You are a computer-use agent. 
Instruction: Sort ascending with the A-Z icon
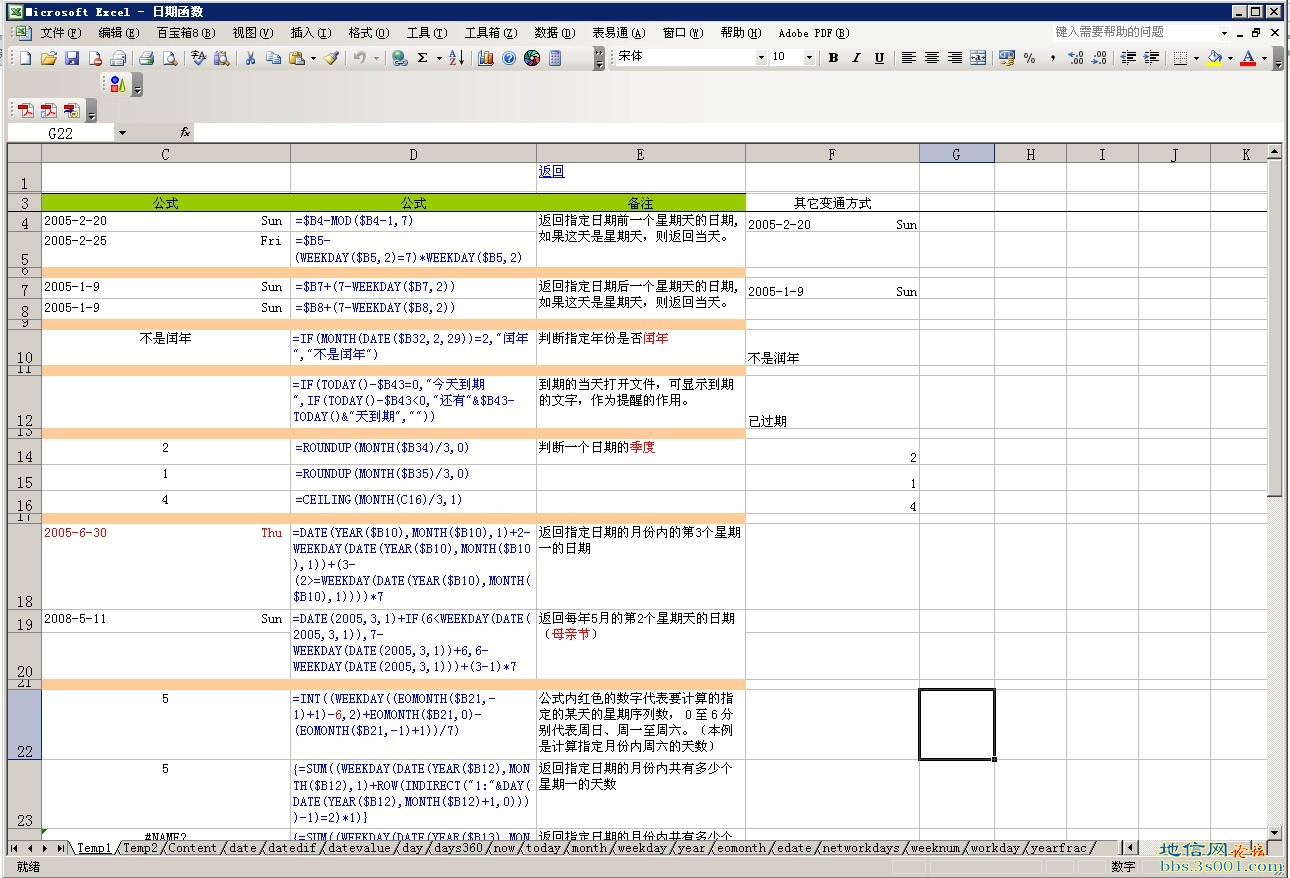click(456, 58)
